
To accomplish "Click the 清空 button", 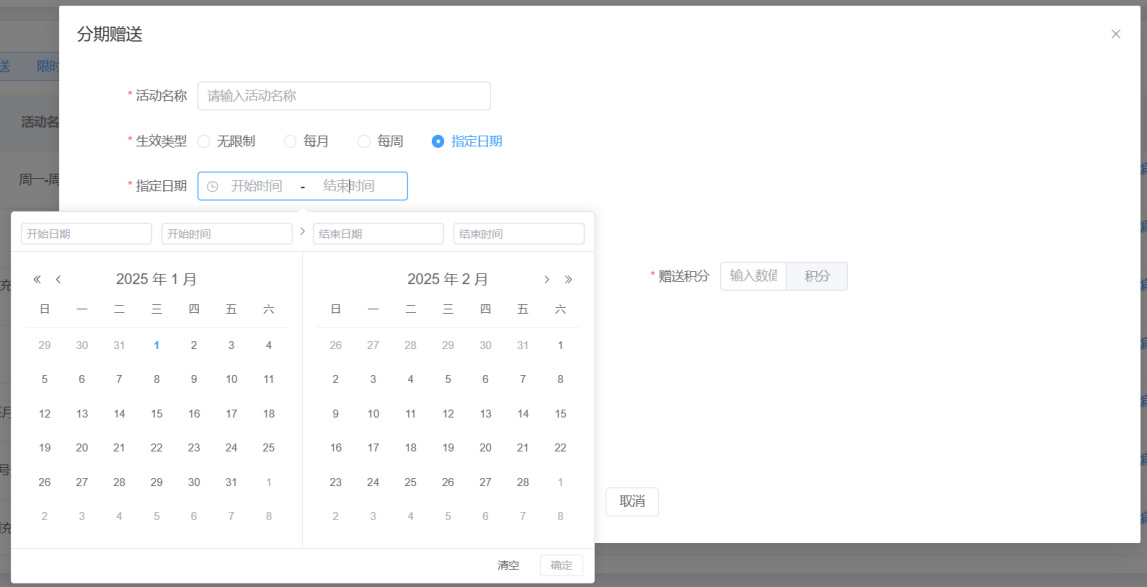I will (x=508, y=565).
